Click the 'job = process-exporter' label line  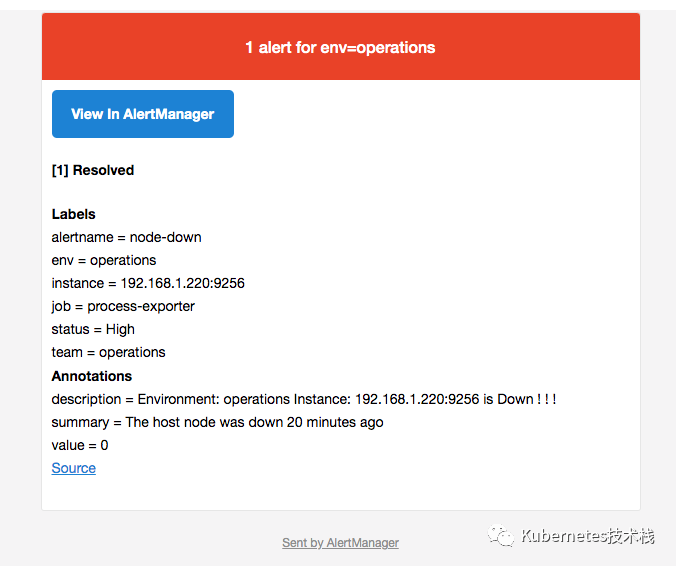click(123, 306)
